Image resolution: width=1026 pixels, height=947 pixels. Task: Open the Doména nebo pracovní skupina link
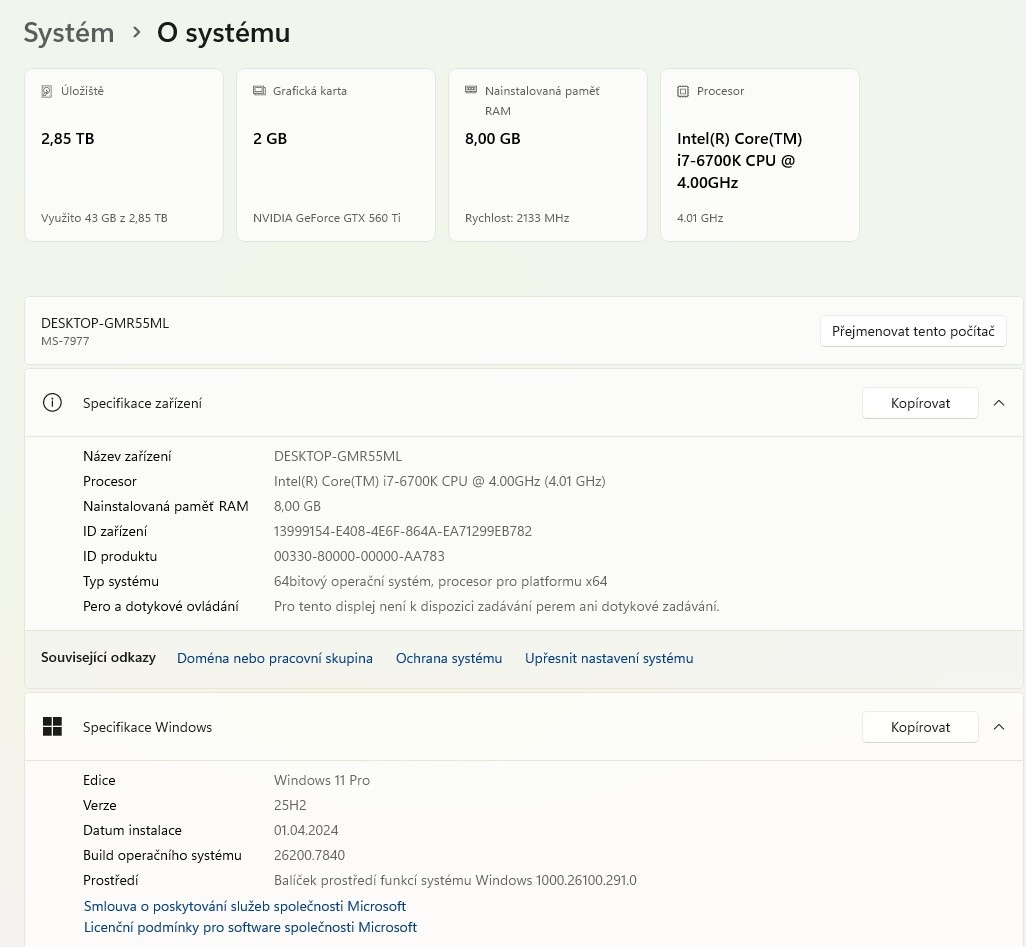(275, 658)
